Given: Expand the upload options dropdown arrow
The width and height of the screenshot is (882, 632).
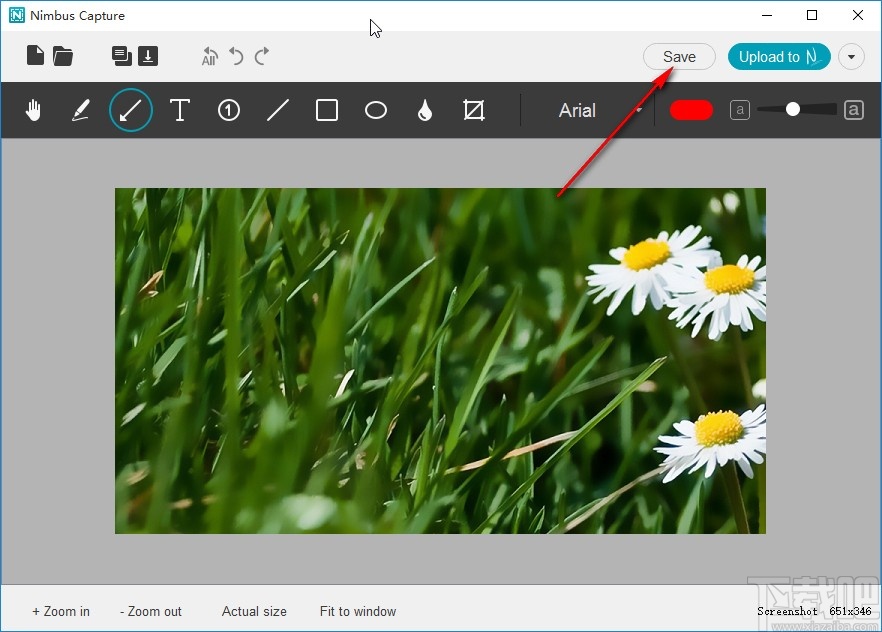Looking at the screenshot, I should coord(851,57).
